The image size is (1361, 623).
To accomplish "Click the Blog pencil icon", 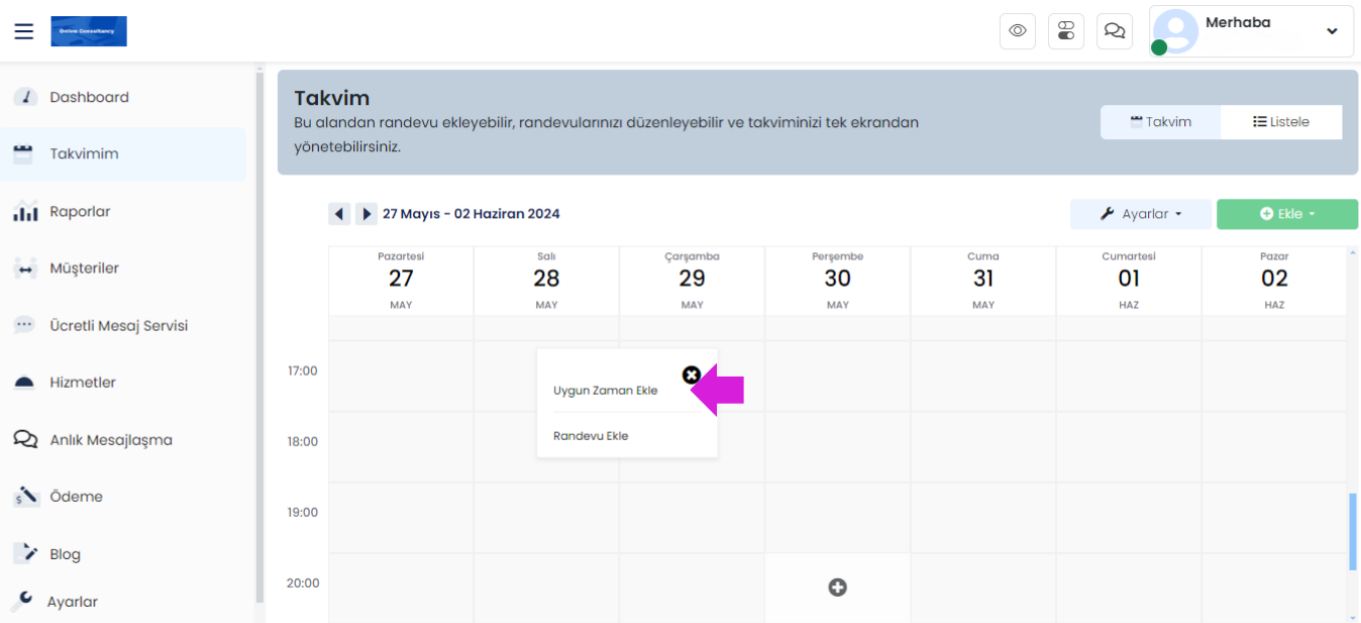I will [x=25, y=552].
